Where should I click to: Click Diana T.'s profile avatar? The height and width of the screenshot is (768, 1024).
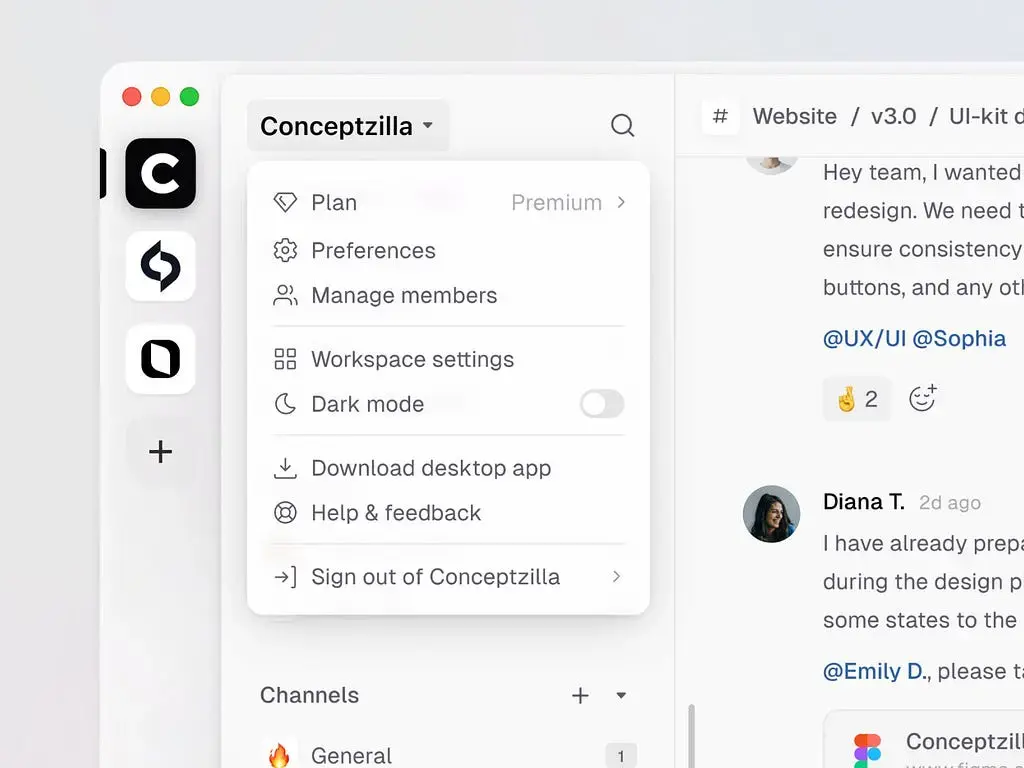771,514
